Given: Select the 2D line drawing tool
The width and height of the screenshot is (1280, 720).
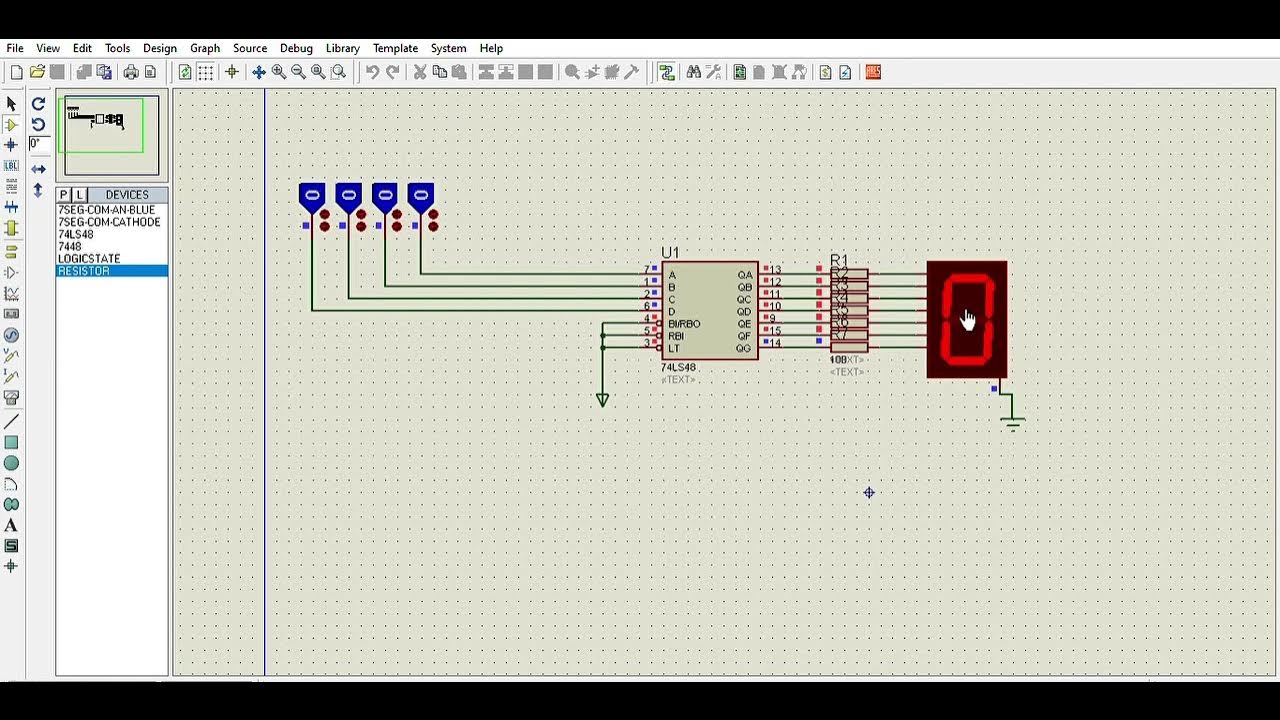Looking at the screenshot, I should point(11,422).
